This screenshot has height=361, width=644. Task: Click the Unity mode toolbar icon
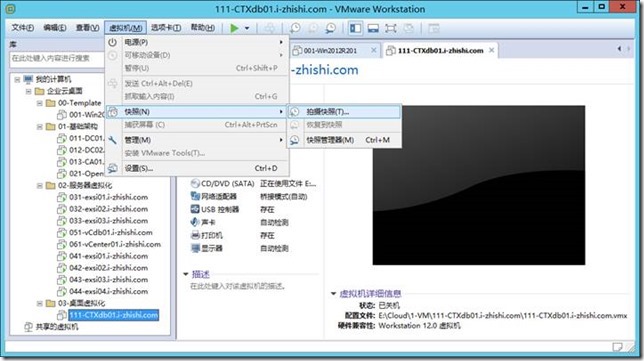click(x=408, y=28)
